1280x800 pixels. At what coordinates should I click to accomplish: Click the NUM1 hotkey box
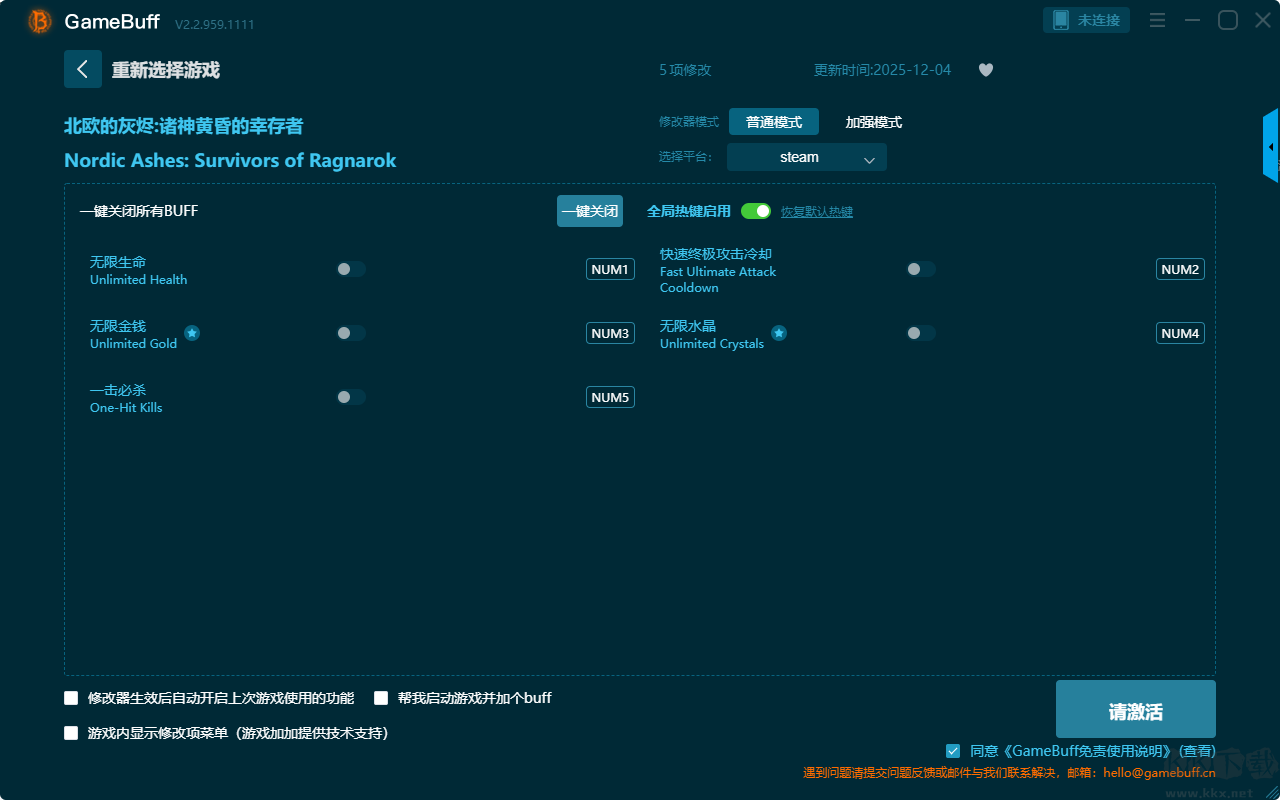point(610,269)
